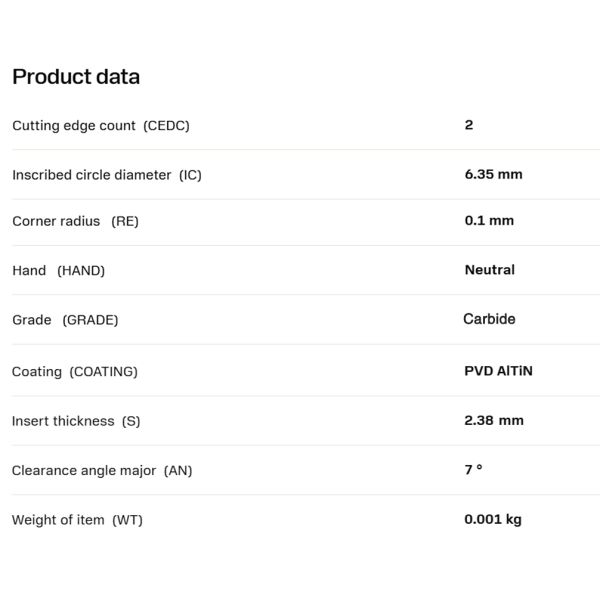This screenshot has height=600, width=600.
Task: Click the 6.35 mm value
Action: (x=494, y=174)
